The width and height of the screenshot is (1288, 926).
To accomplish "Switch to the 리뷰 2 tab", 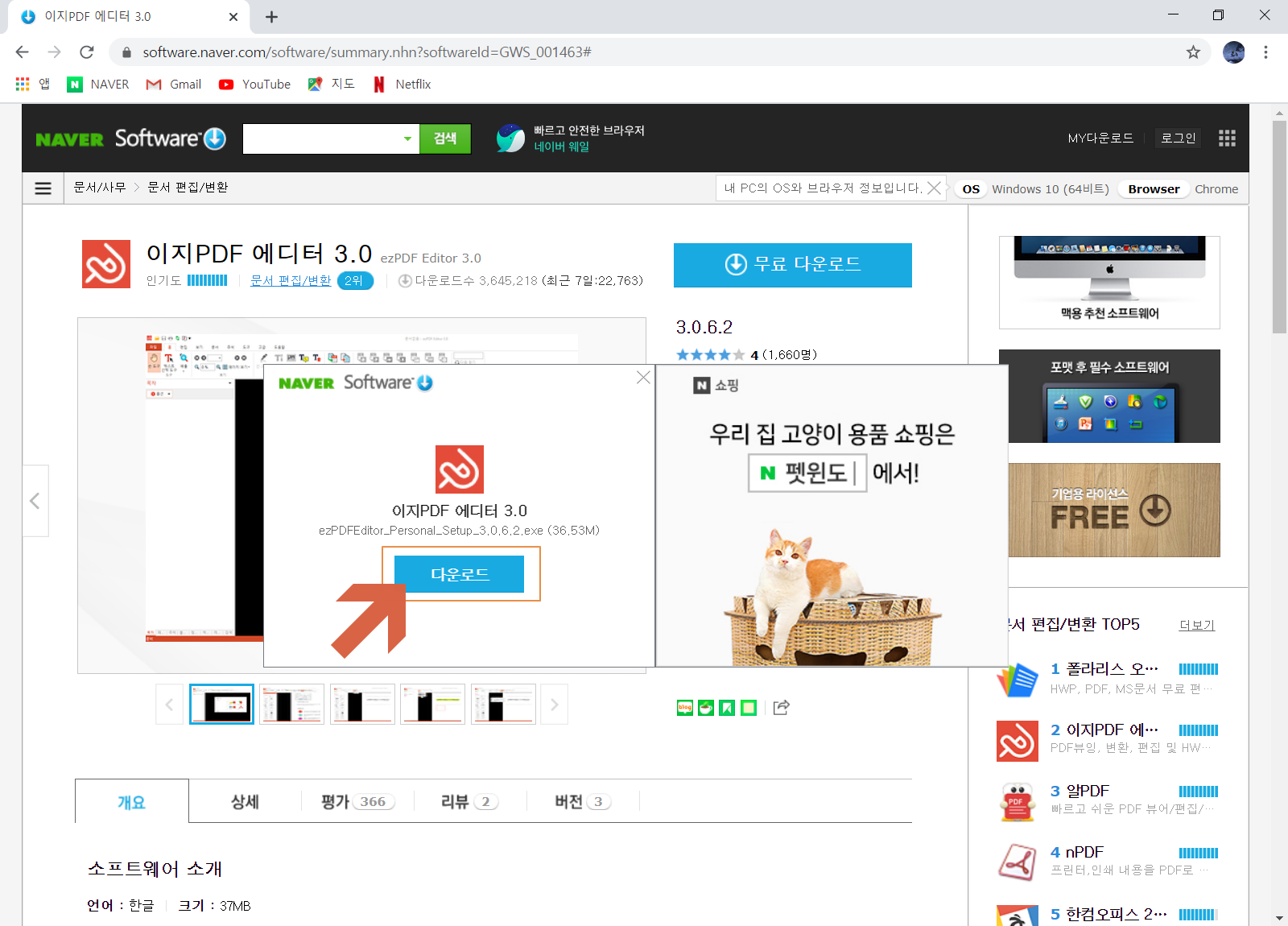I will point(470,801).
